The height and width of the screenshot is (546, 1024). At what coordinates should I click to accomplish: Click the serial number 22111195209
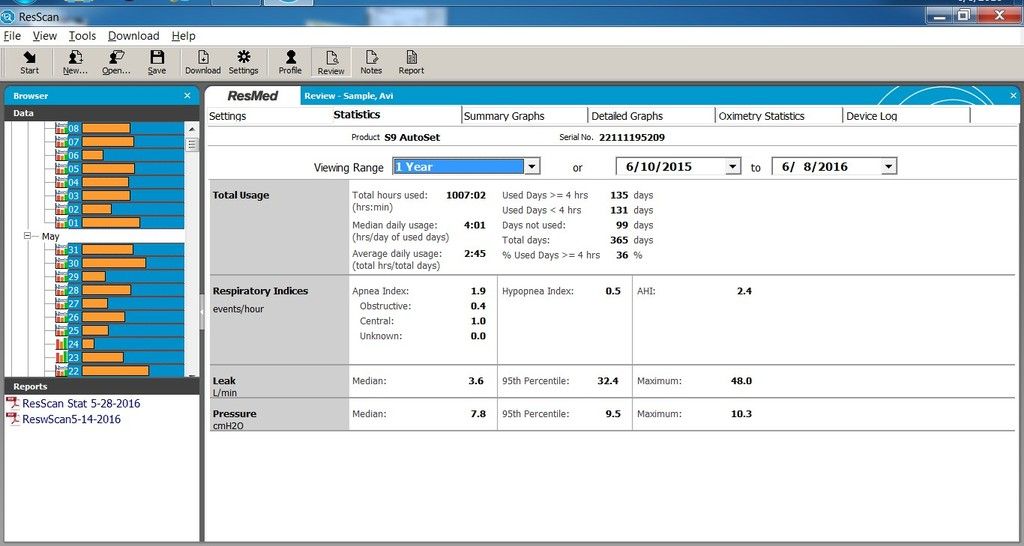pyautogui.click(x=632, y=137)
